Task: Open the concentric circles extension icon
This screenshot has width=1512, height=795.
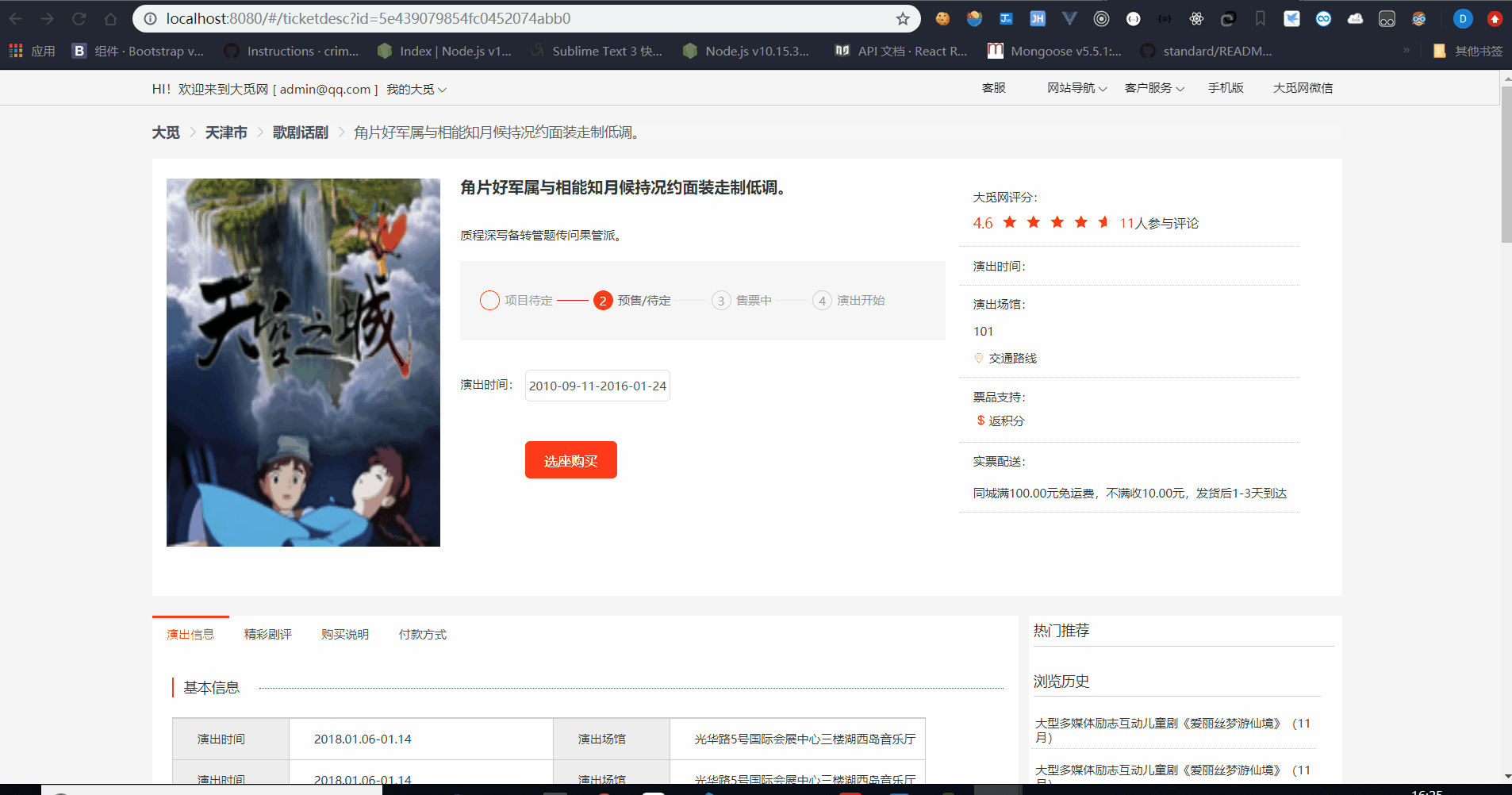Action: tap(1101, 18)
